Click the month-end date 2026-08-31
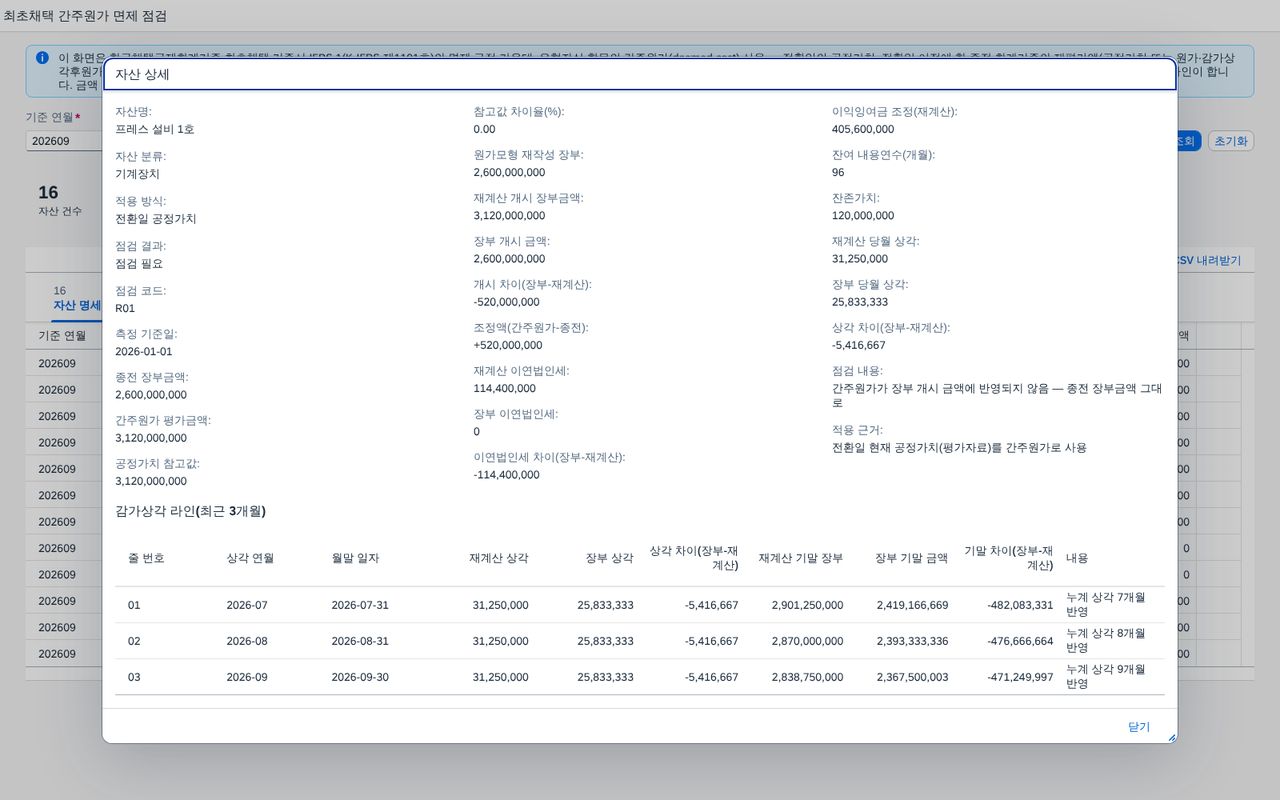The height and width of the screenshot is (800, 1280). coord(360,641)
